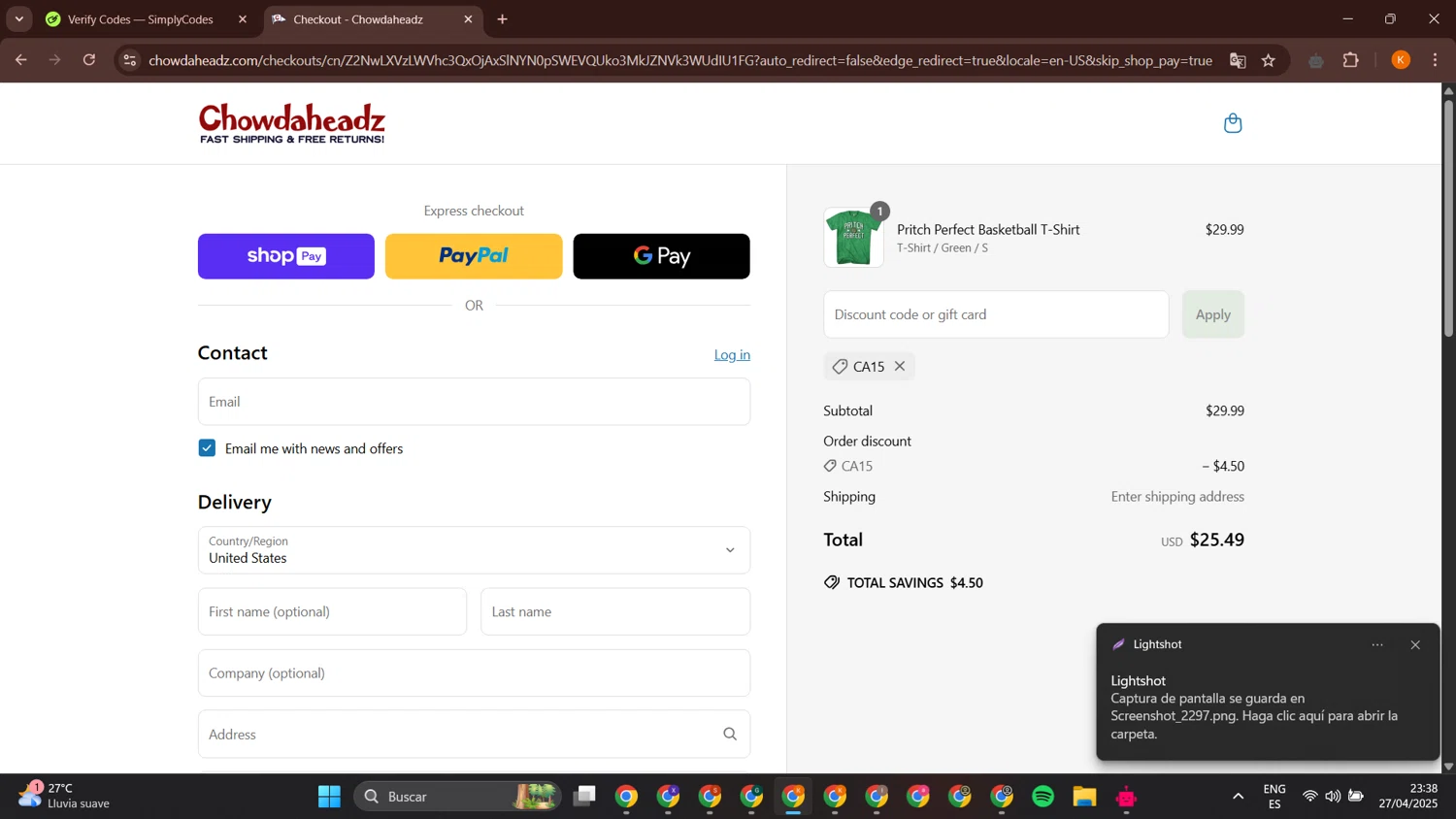
Task: Focus the Email input field
Action: tap(474, 402)
